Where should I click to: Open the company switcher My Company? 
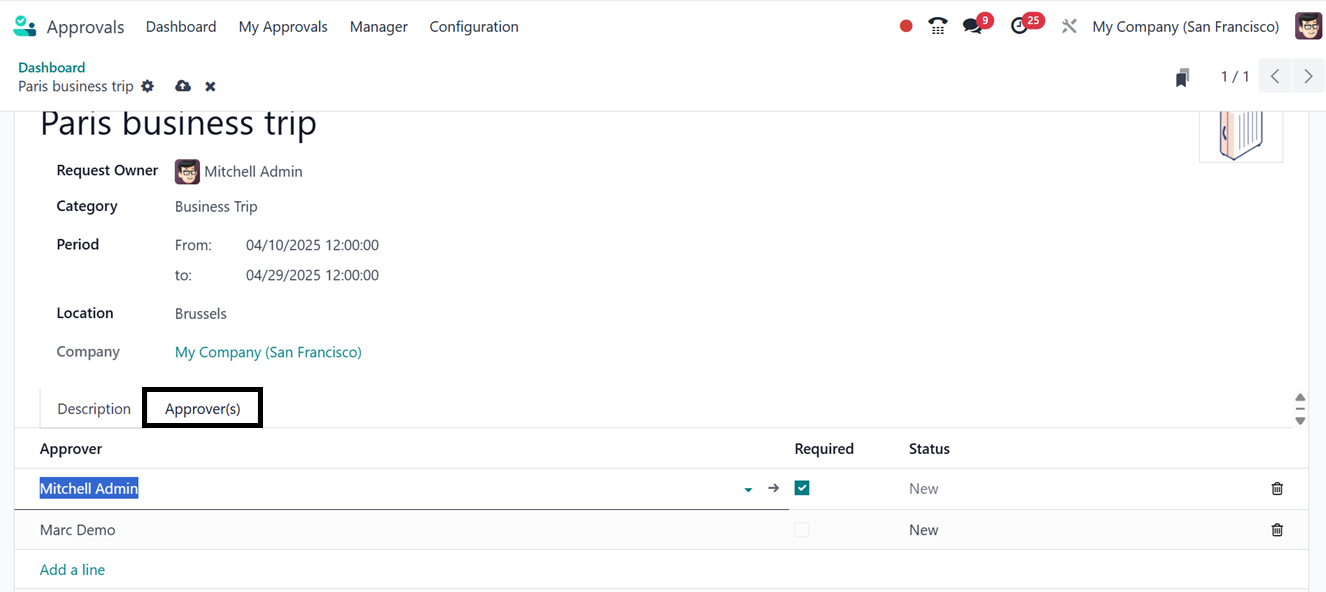(x=1185, y=27)
